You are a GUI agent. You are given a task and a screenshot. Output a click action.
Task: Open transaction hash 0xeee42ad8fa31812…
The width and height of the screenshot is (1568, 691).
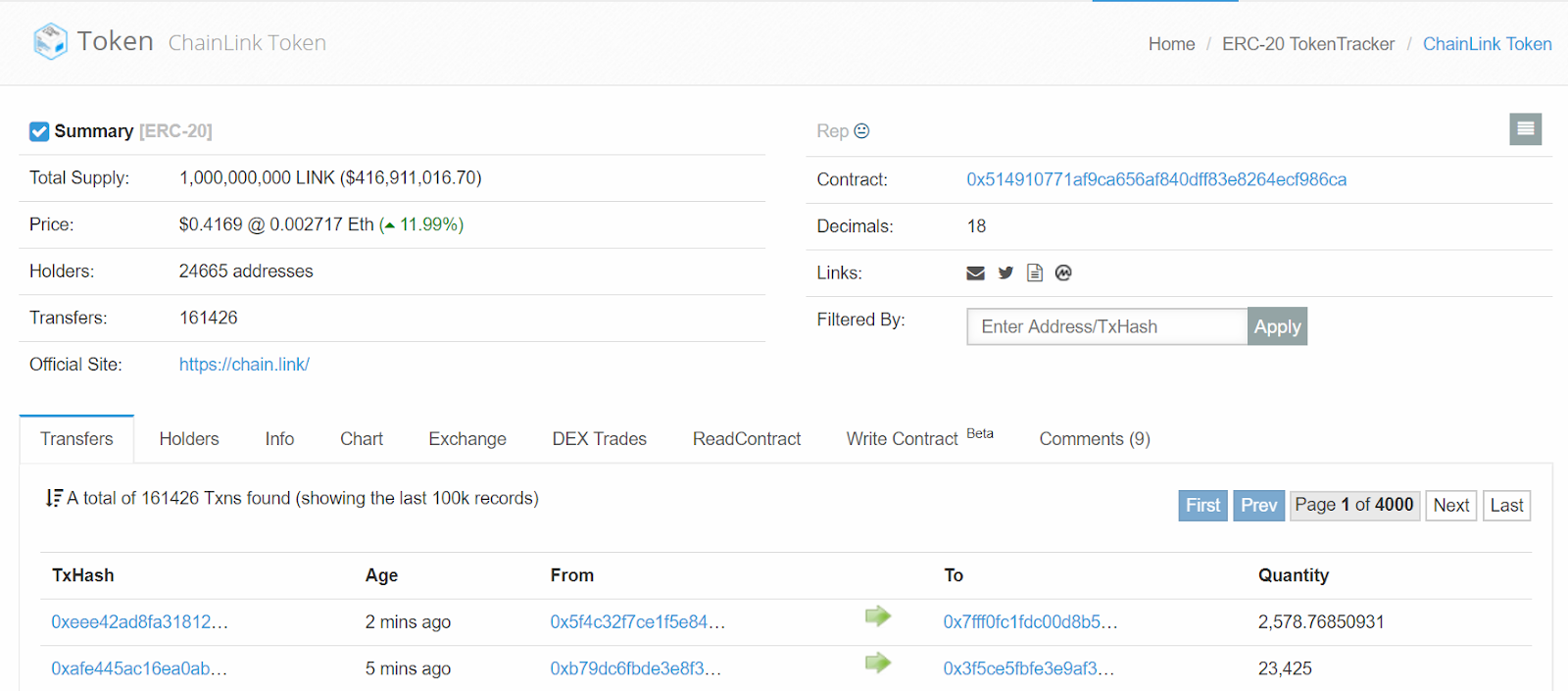139,622
